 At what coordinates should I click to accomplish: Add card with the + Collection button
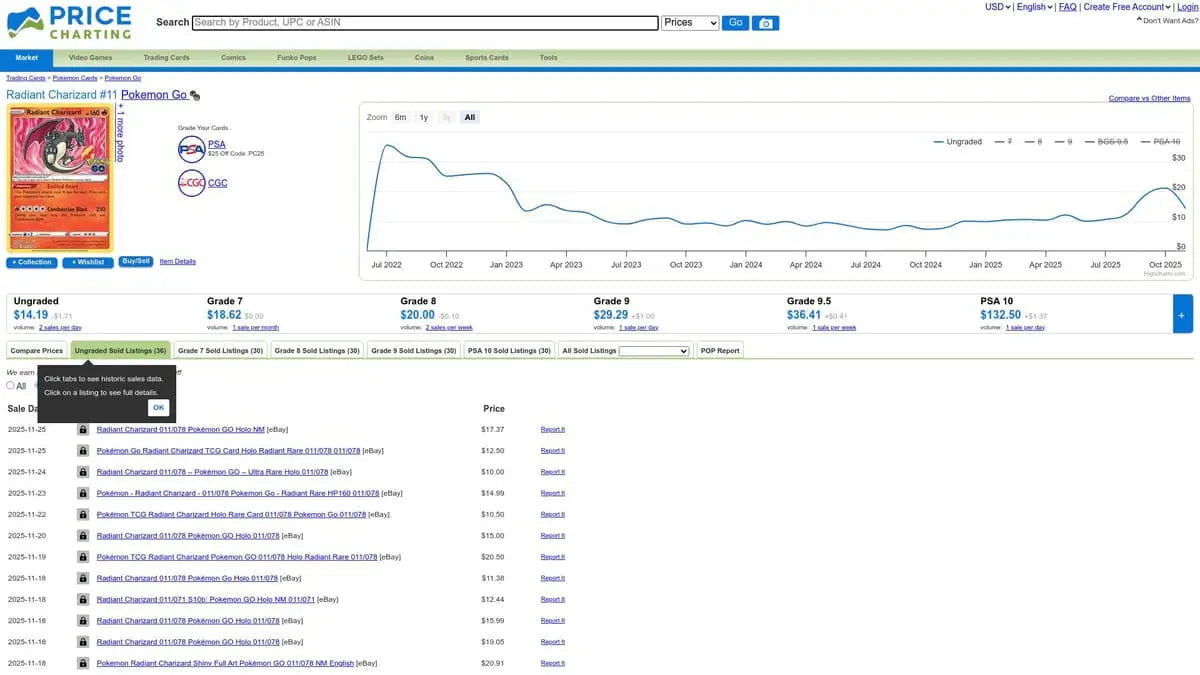point(31,262)
